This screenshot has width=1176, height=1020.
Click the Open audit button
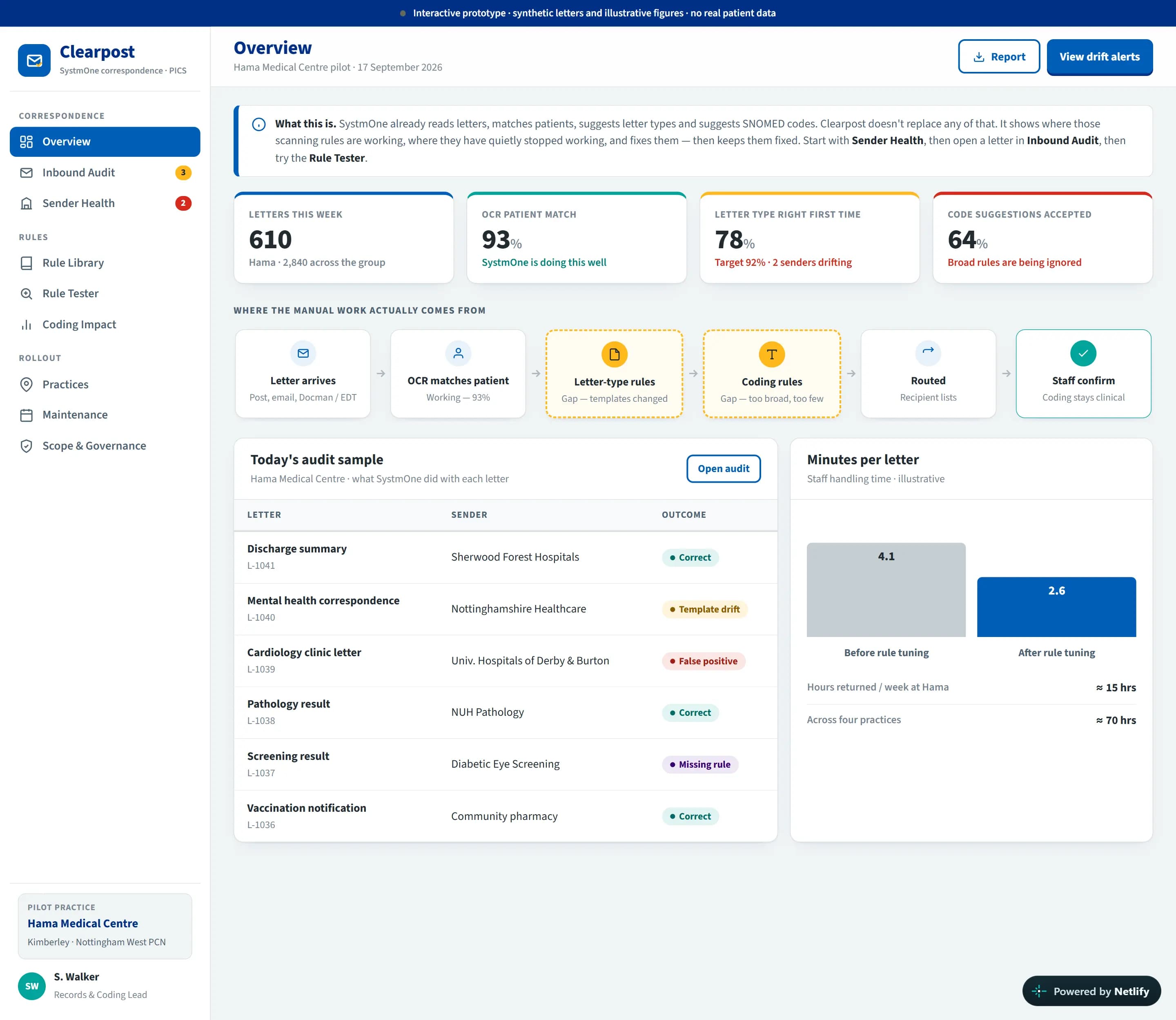tap(724, 468)
